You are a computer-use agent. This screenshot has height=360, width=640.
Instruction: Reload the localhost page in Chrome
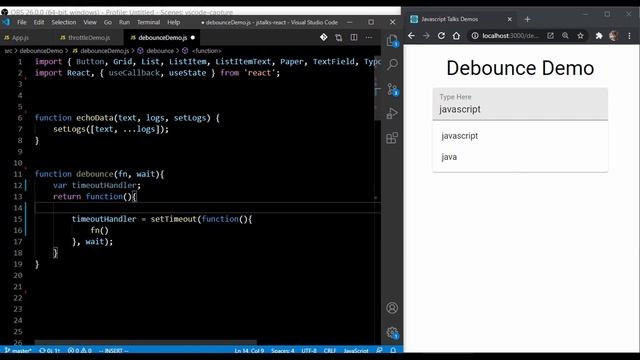click(441, 36)
